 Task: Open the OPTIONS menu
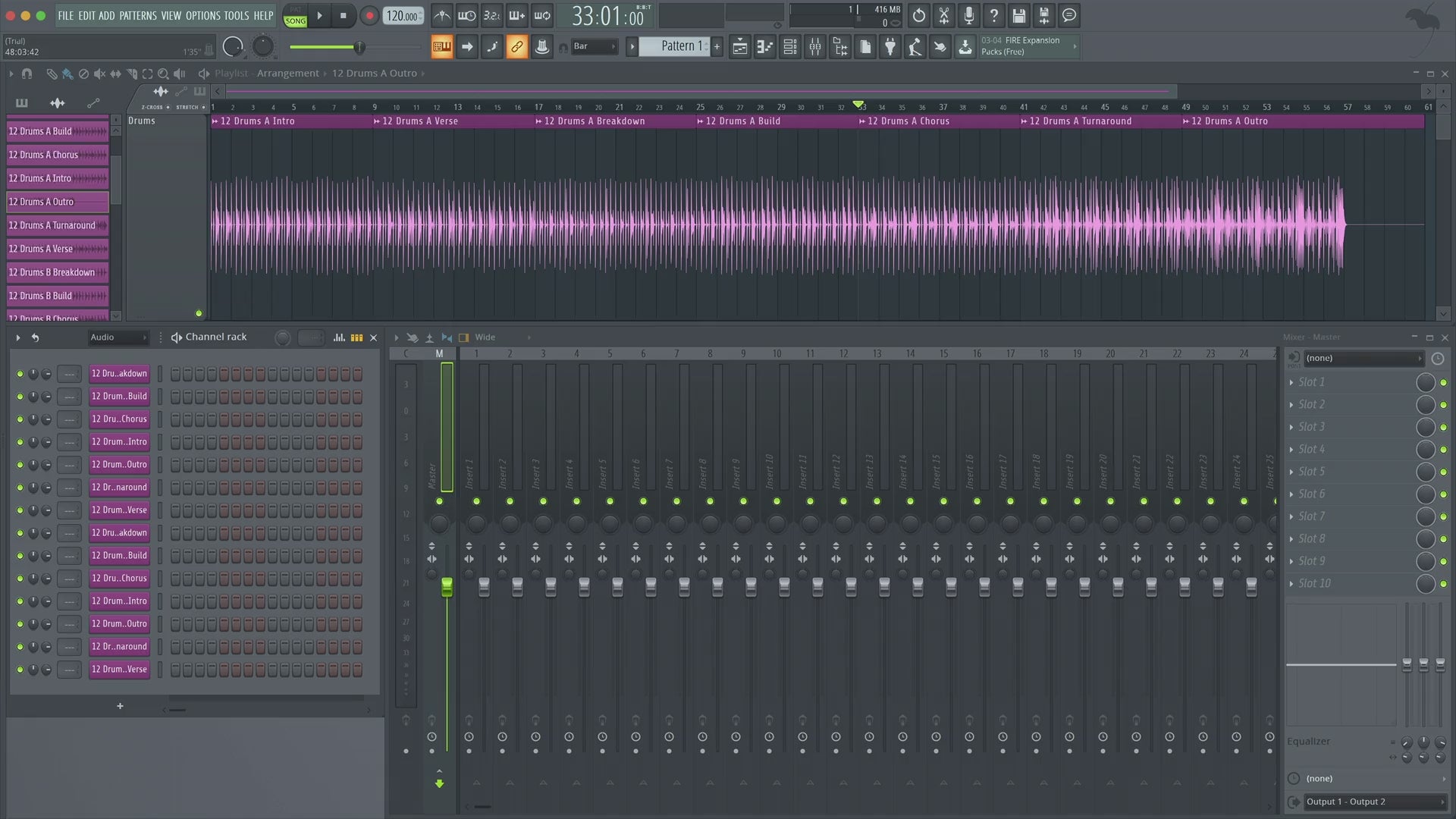click(x=203, y=15)
